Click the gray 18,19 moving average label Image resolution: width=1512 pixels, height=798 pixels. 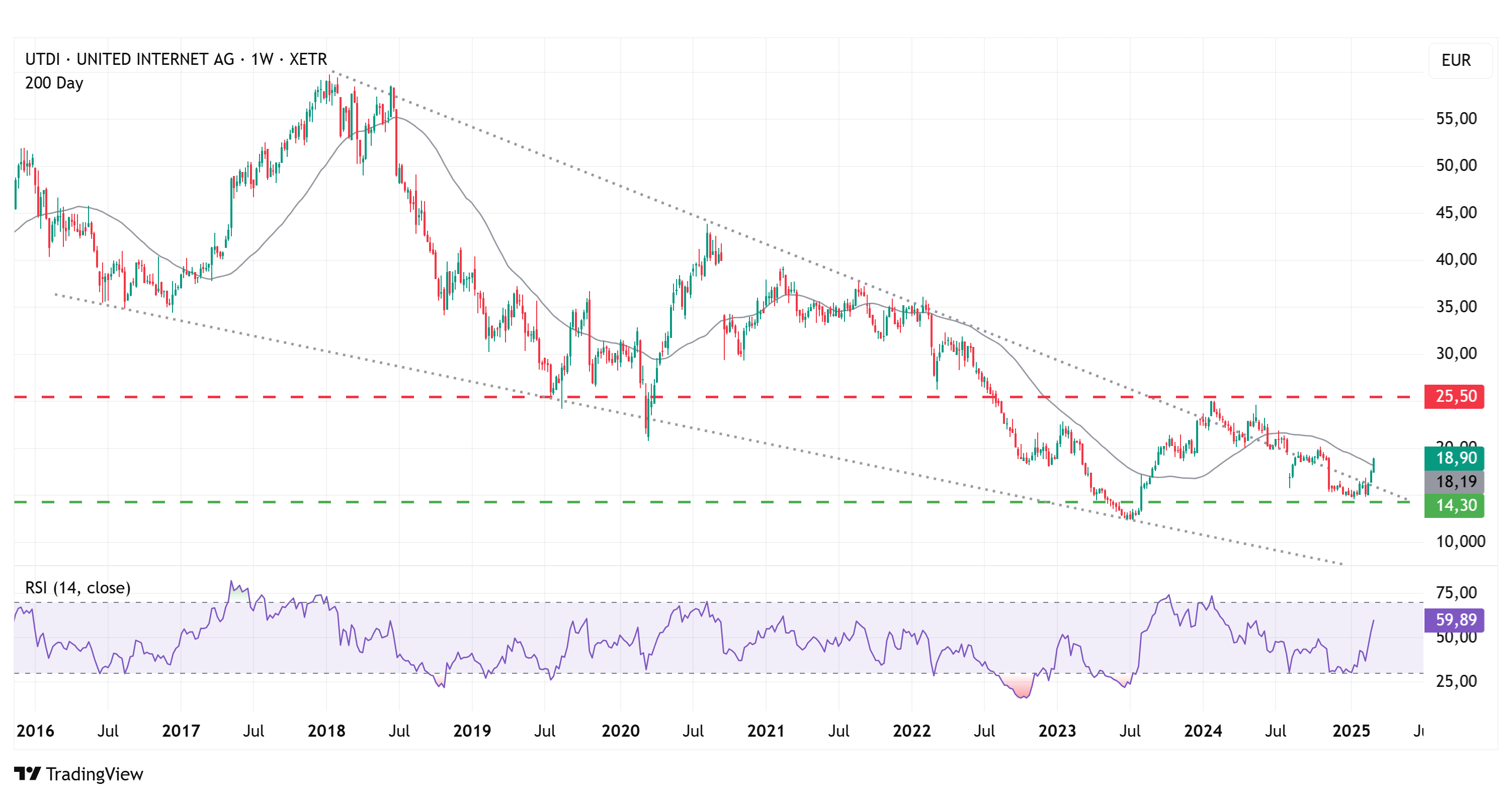pyautogui.click(x=1454, y=482)
